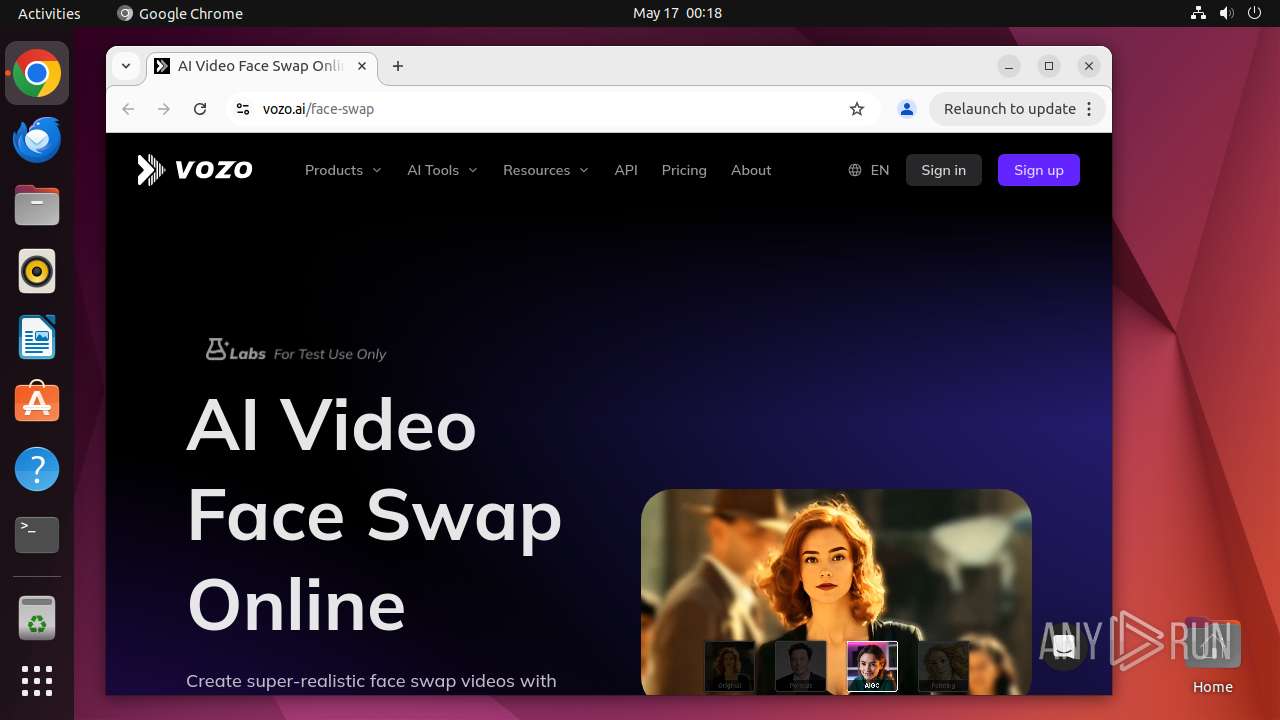This screenshot has height=720, width=1280.
Task: Expand the AI Tools dropdown menu
Action: [x=442, y=170]
